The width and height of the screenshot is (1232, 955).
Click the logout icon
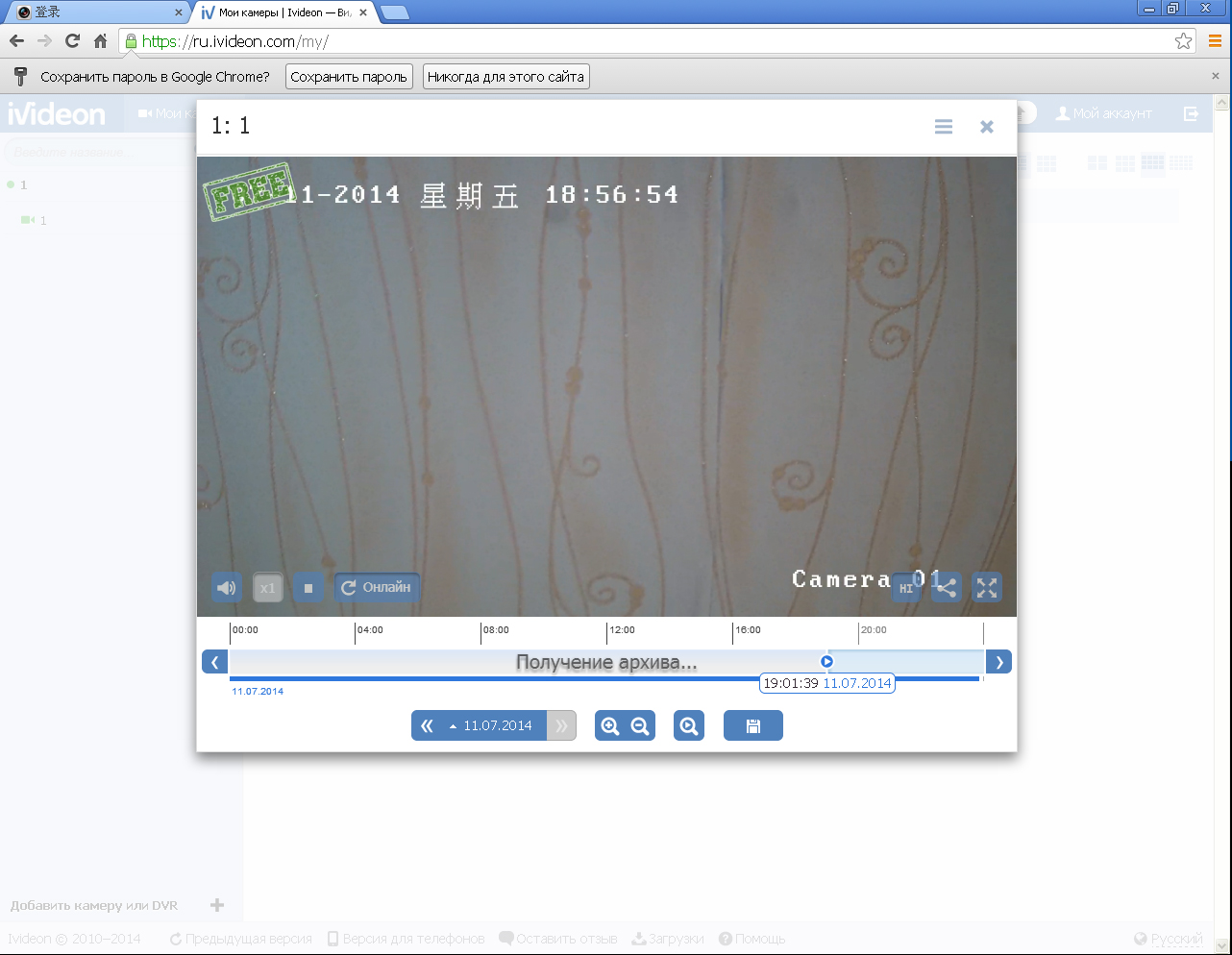(1192, 113)
